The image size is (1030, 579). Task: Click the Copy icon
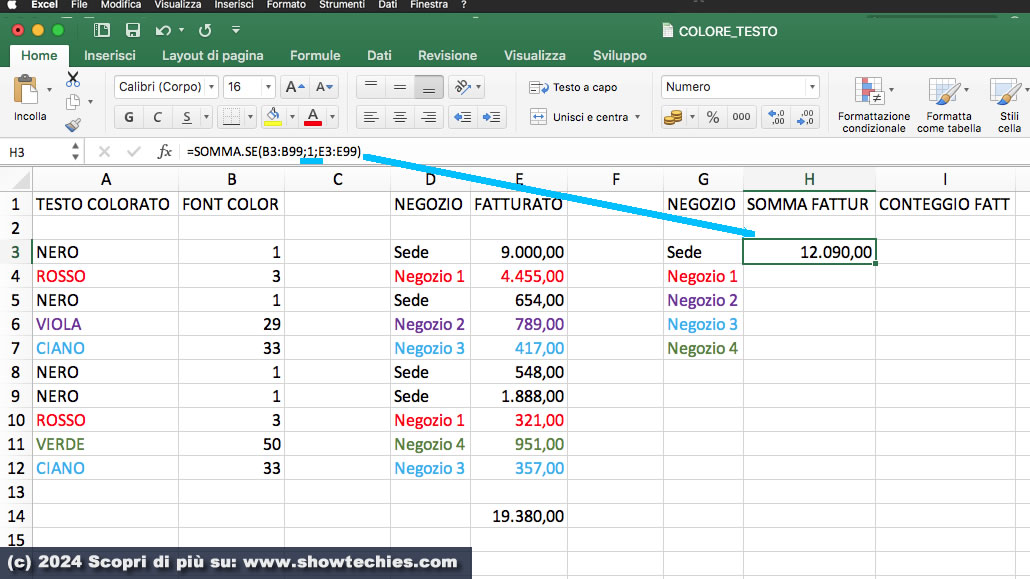click(73, 102)
